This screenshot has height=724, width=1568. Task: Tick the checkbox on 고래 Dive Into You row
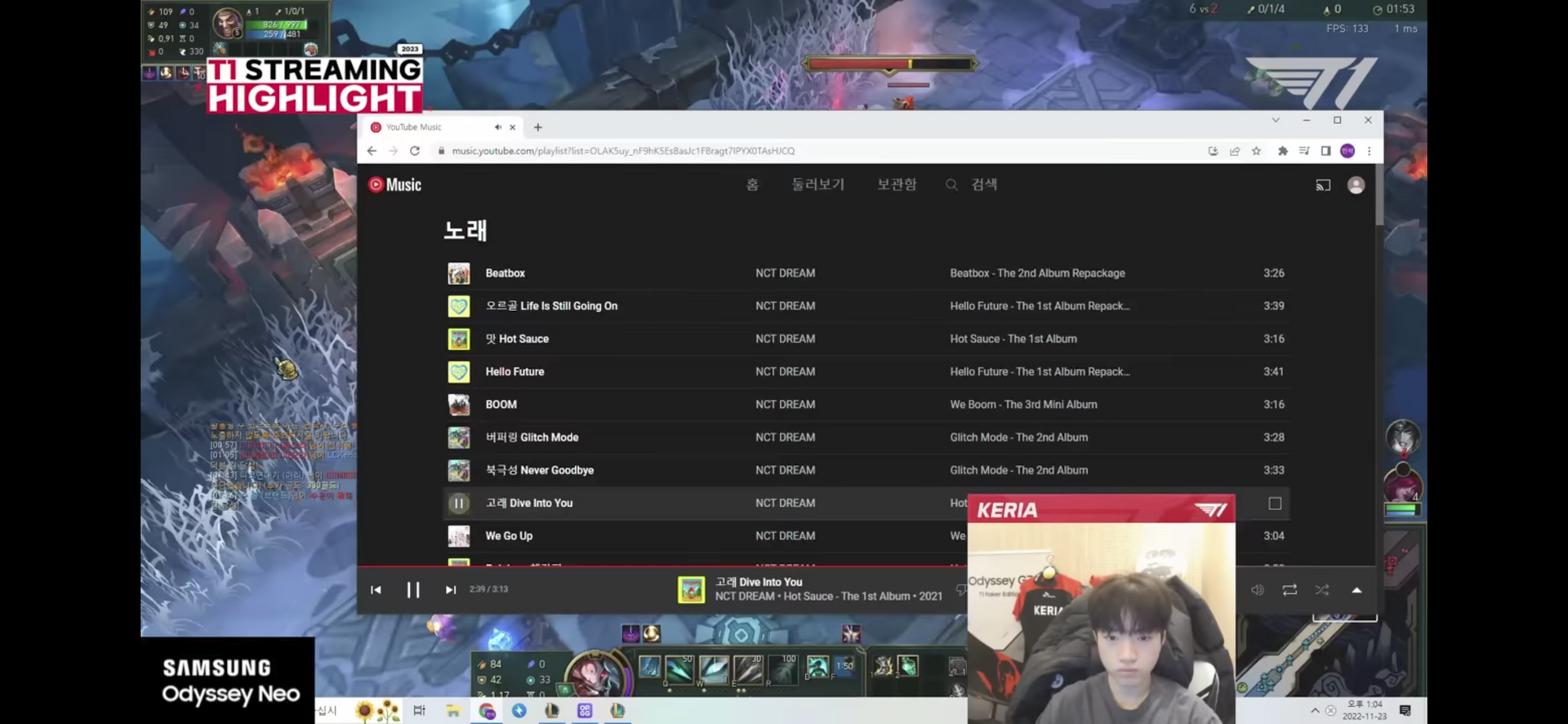(x=1275, y=504)
